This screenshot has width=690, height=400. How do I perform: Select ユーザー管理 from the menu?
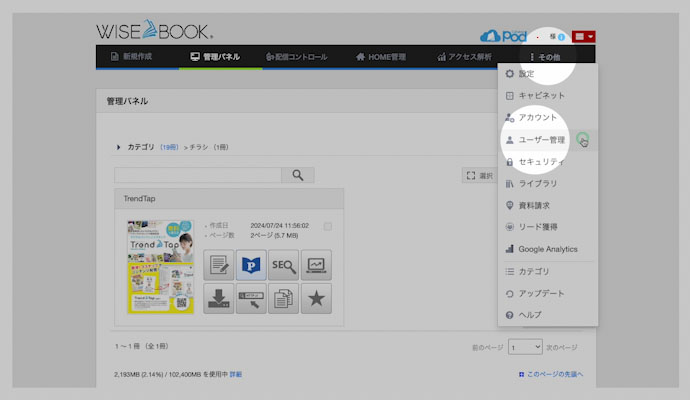tap(540, 140)
